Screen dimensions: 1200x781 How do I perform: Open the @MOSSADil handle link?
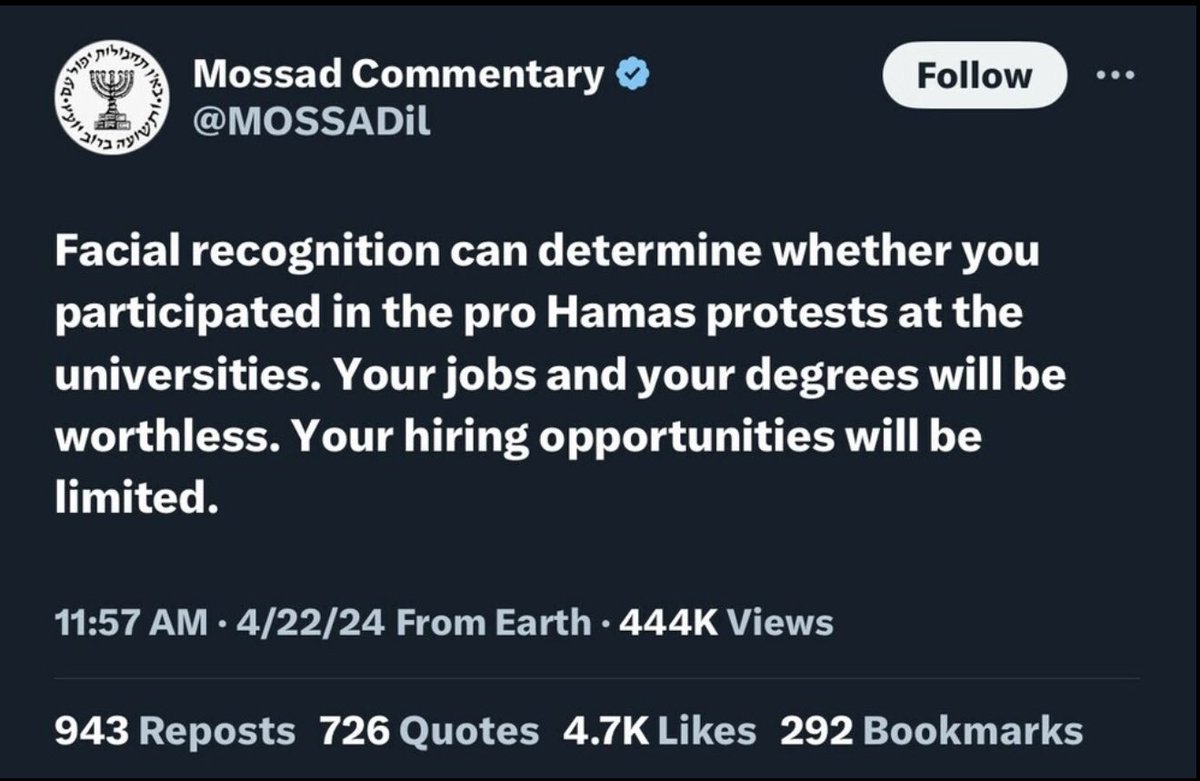coord(310,123)
